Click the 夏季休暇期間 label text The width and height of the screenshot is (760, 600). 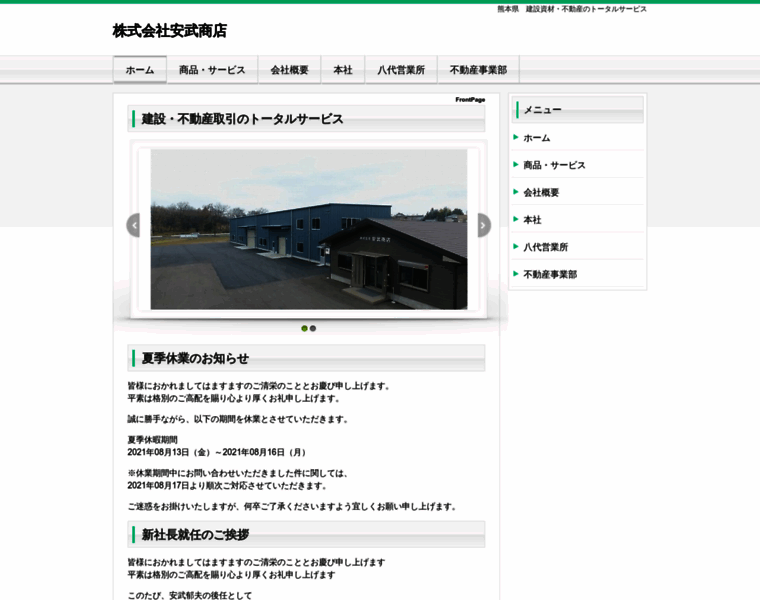click(x=153, y=440)
